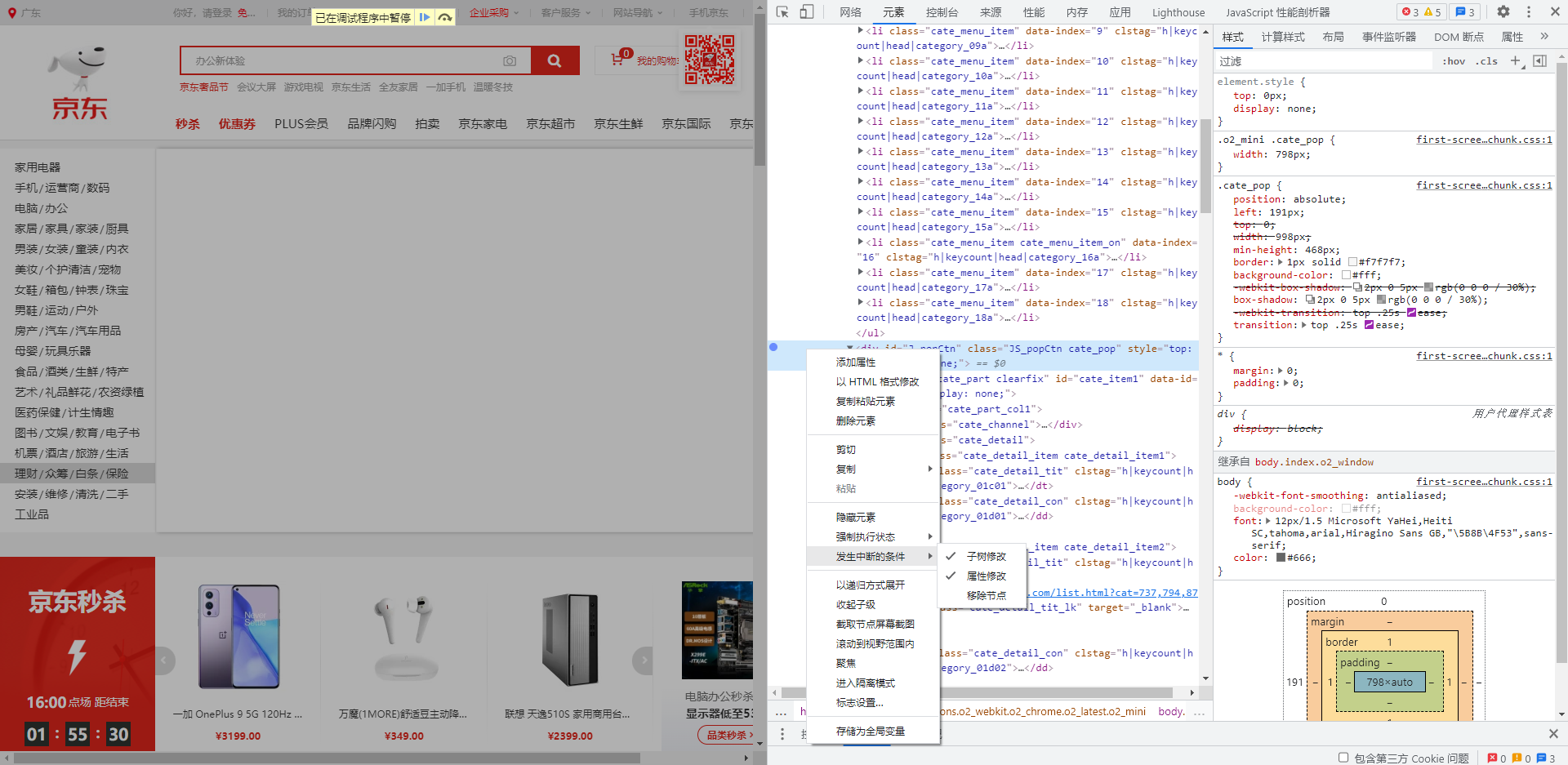This screenshot has height=765, width=1568.
Task: Open 强制执行状态 submenu
Action: point(872,536)
